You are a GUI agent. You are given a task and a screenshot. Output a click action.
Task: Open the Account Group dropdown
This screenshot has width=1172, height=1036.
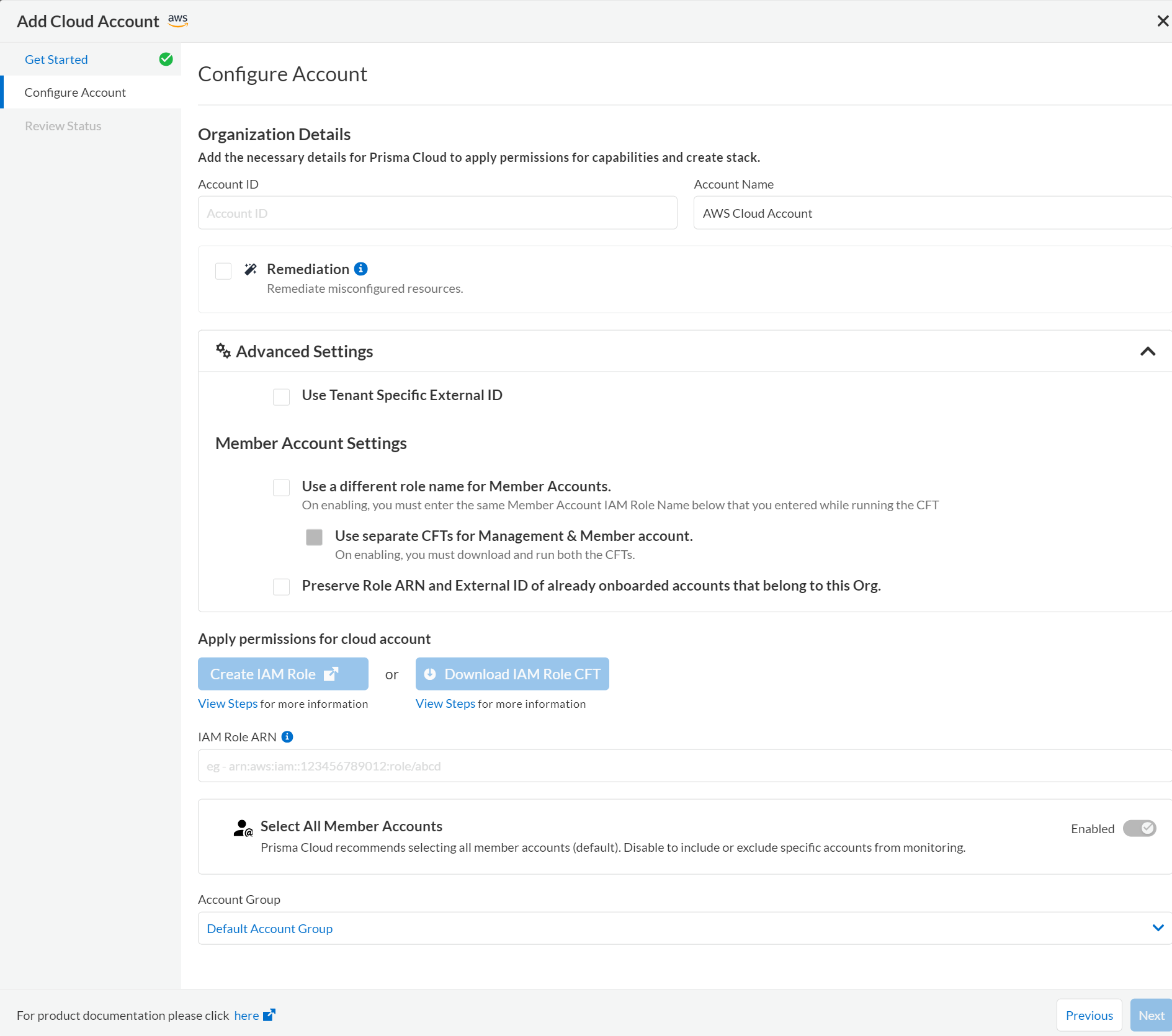click(685, 929)
